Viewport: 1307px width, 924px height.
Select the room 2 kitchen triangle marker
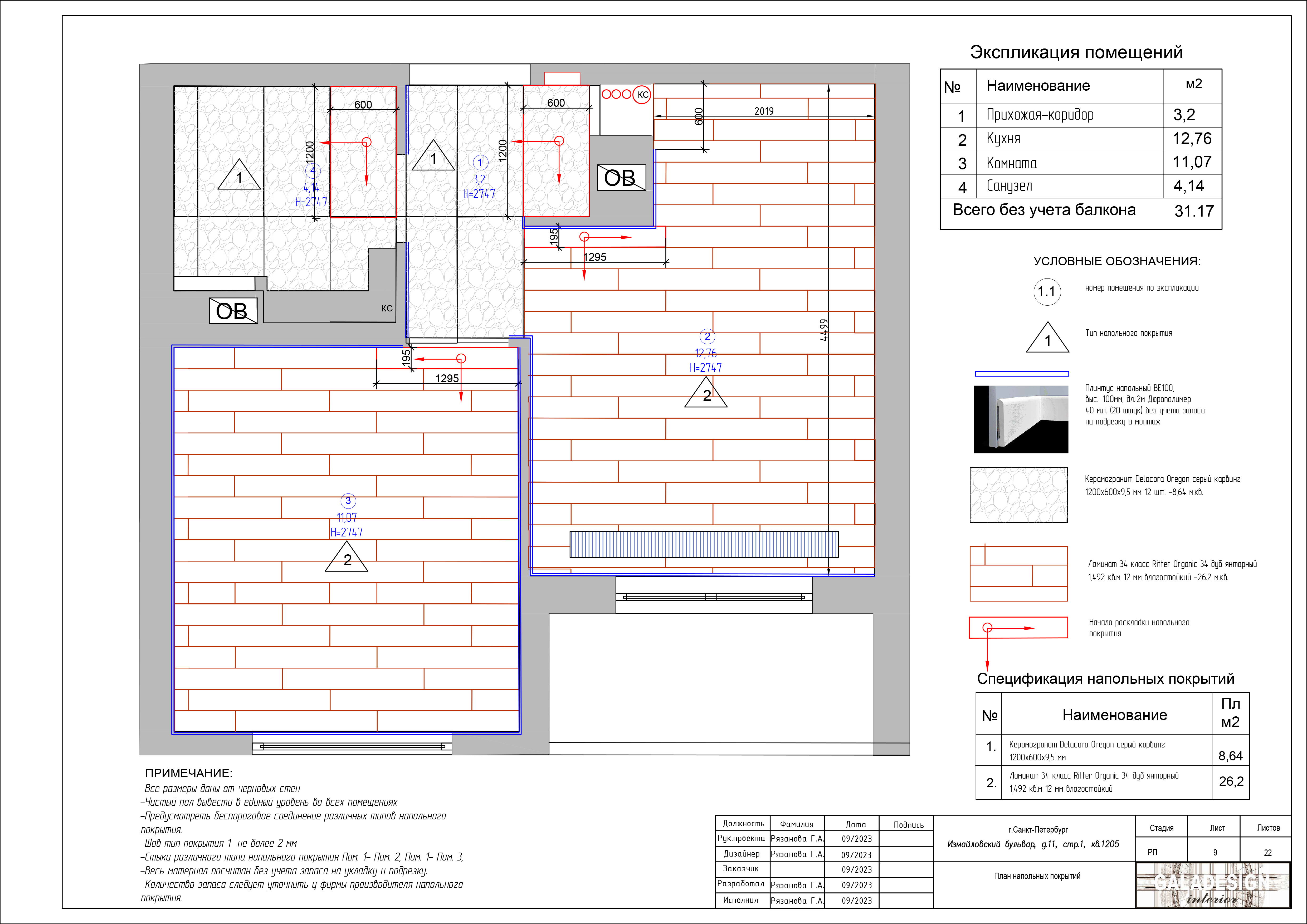tap(706, 392)
